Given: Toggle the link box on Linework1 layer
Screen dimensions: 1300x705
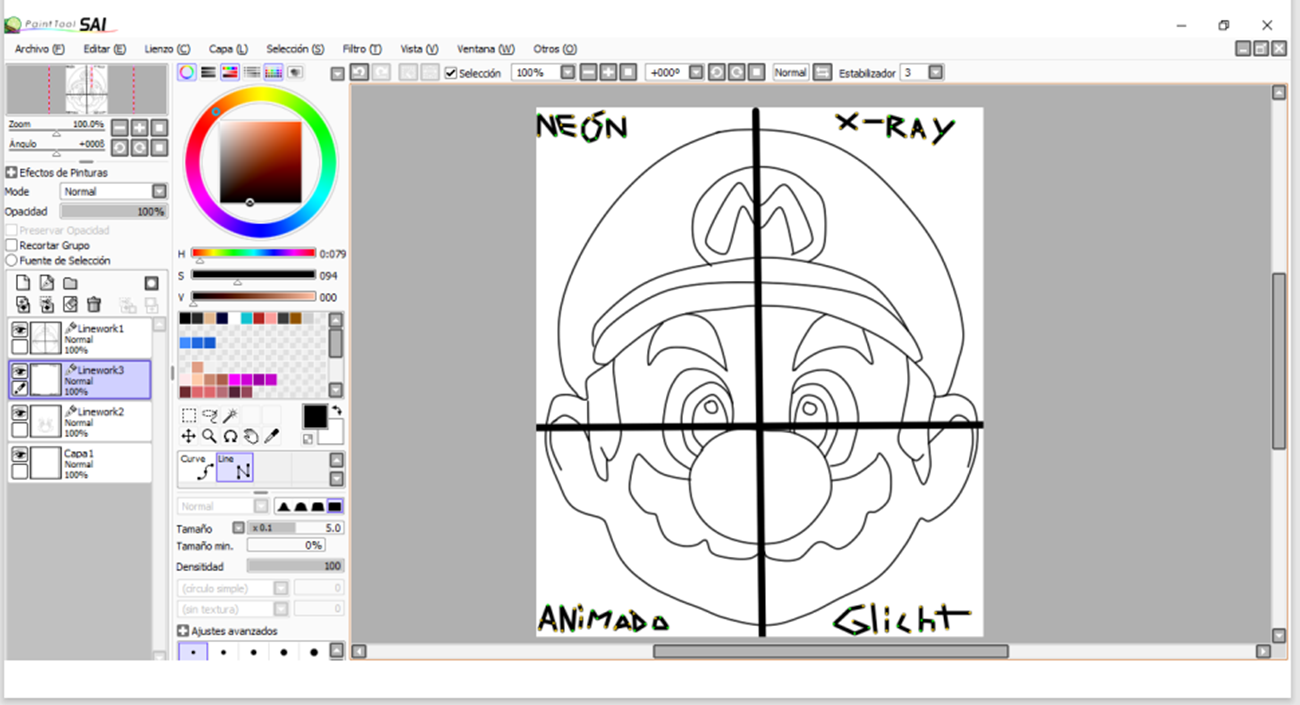Looking at the screenshot, I should (x=19, y=346).
